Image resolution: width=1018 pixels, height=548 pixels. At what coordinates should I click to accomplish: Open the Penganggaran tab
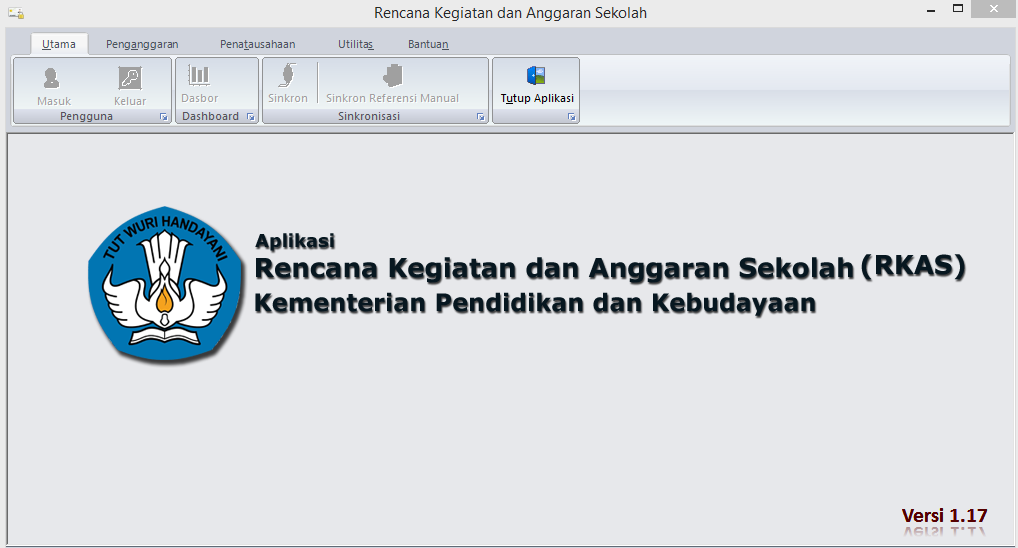coord(142,44)
